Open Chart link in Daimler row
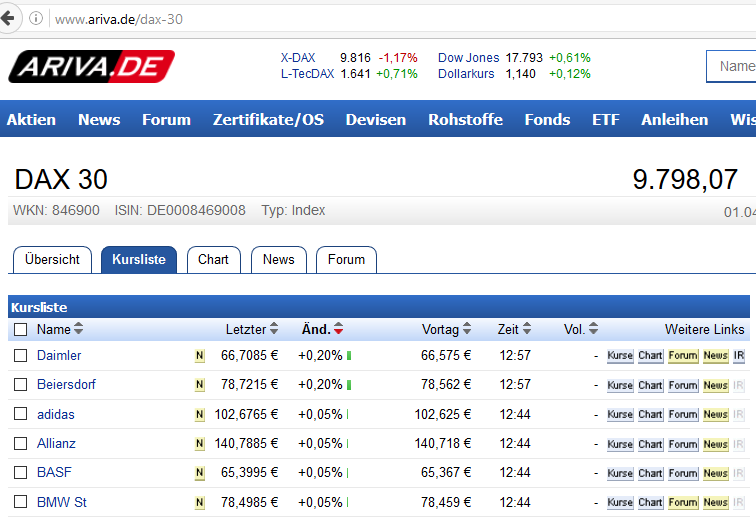 (x=650, y=356)
